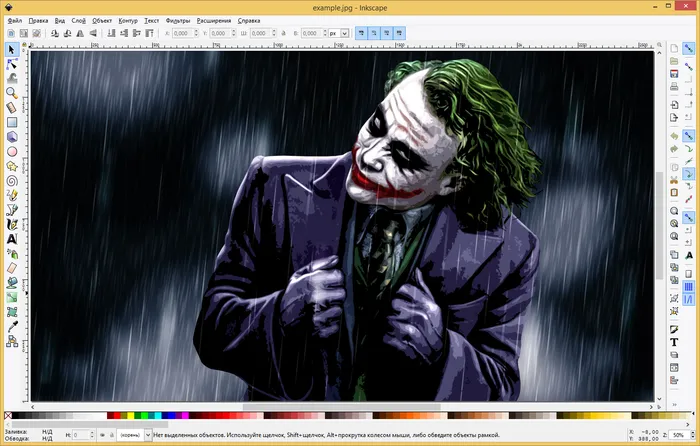Select the 3D box tool
700x446 pixels.
12,137
